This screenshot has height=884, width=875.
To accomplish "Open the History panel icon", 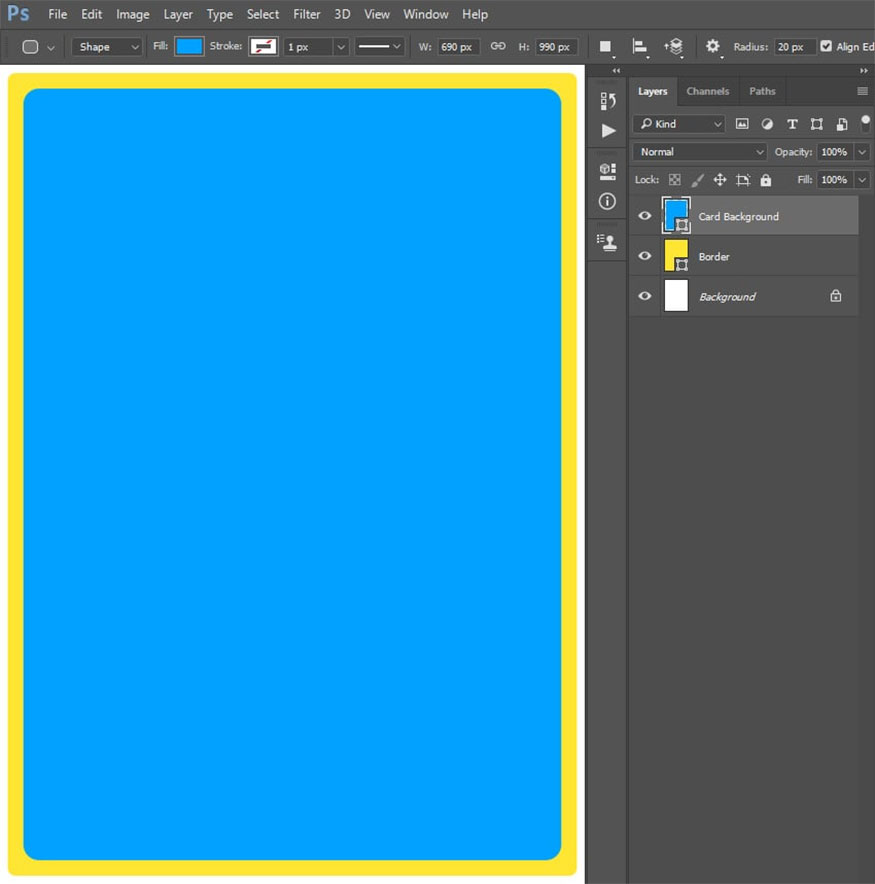I will point(607,101).
